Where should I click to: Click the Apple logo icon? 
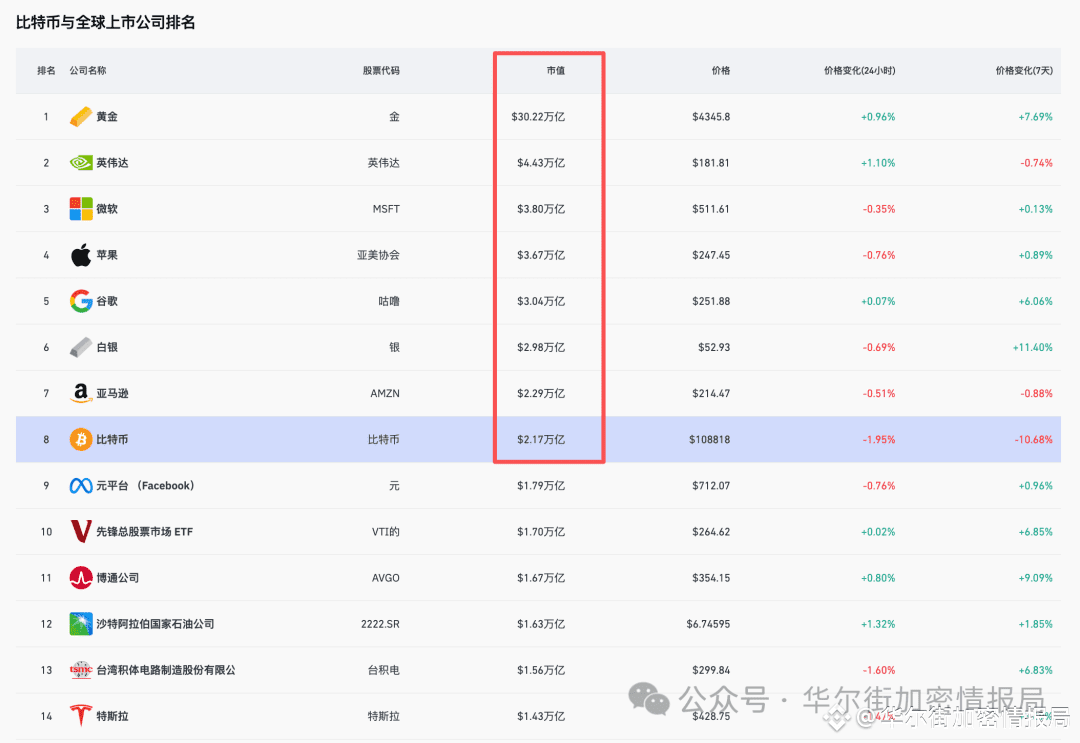pos(81,255)
